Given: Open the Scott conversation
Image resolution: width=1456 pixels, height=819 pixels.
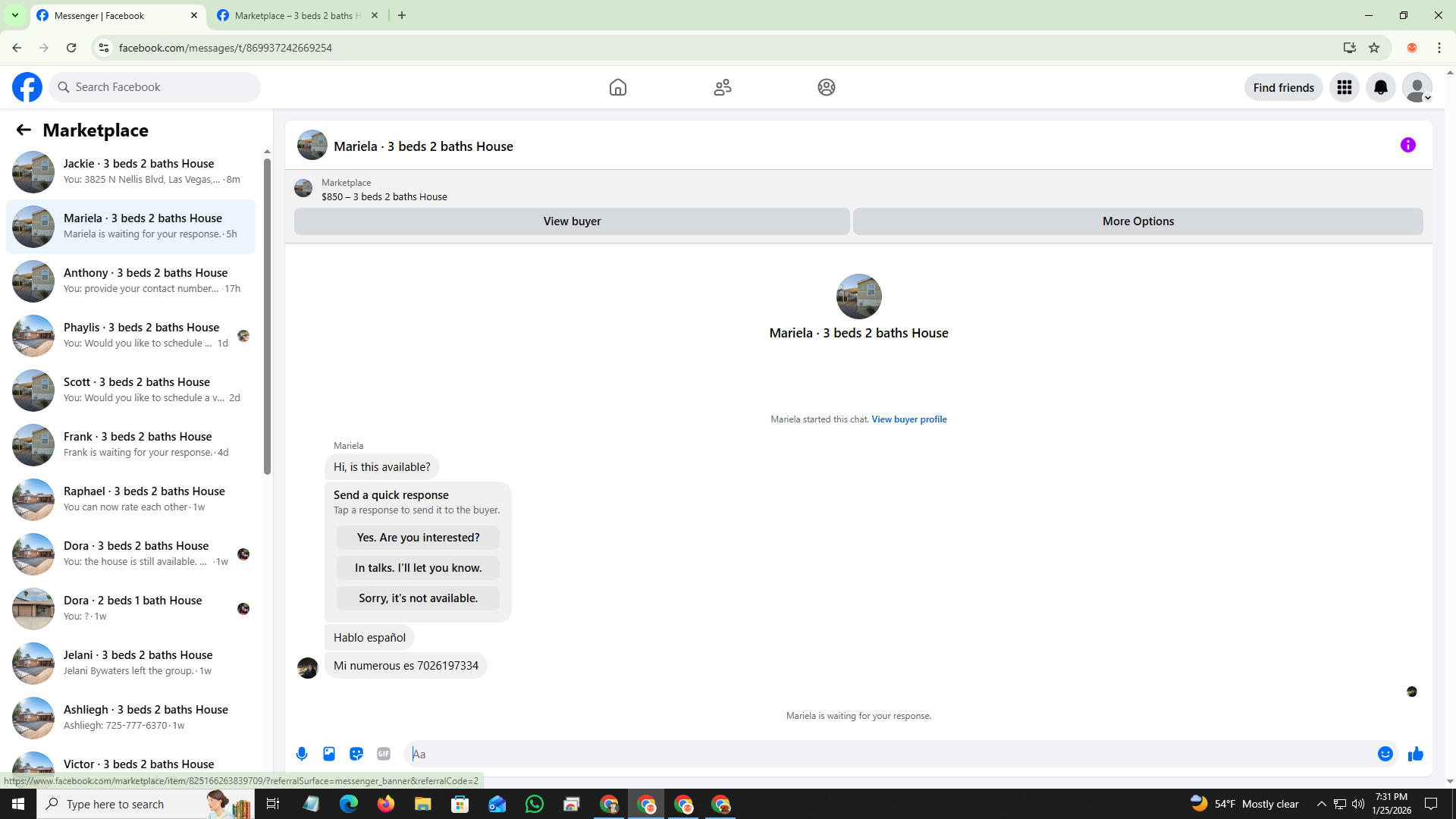Looking at the screenshot, I should 130,391.
